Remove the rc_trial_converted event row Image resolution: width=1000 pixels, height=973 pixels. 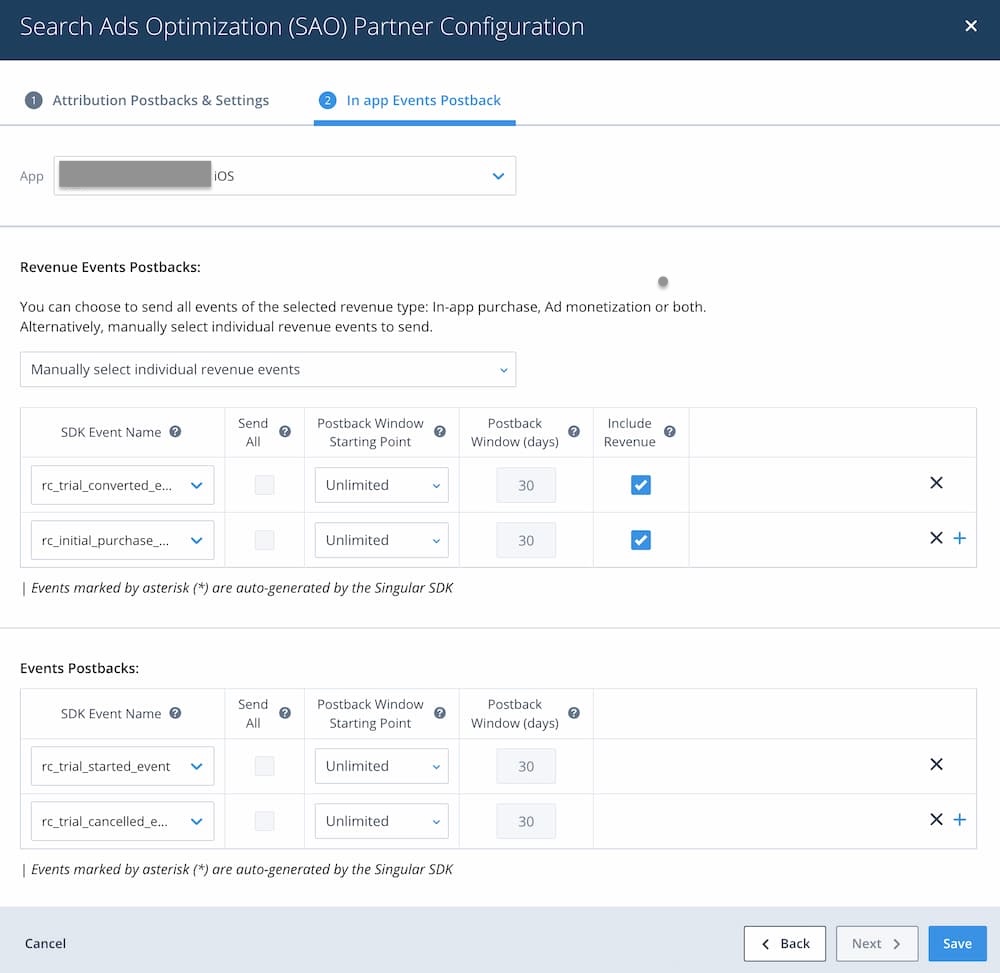point(936,483)
